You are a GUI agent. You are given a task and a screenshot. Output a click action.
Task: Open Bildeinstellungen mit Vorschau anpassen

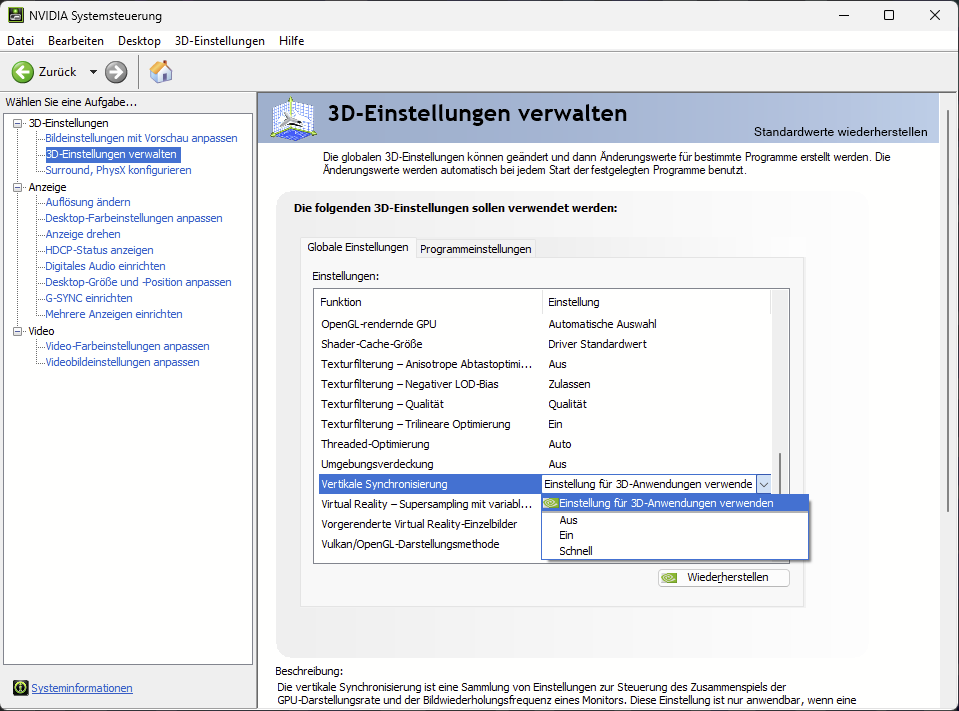point(141,138)
